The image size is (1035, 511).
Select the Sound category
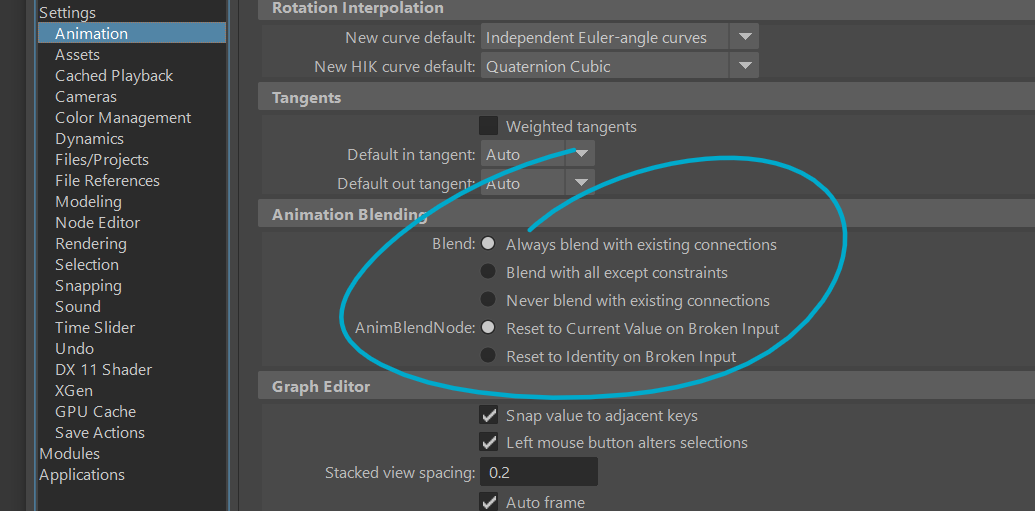pos(78,306)
